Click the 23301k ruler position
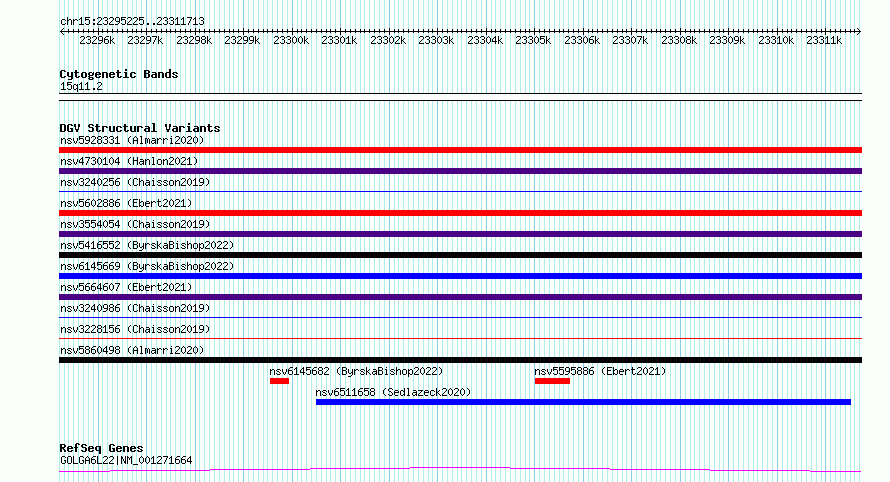 (339, 40)
